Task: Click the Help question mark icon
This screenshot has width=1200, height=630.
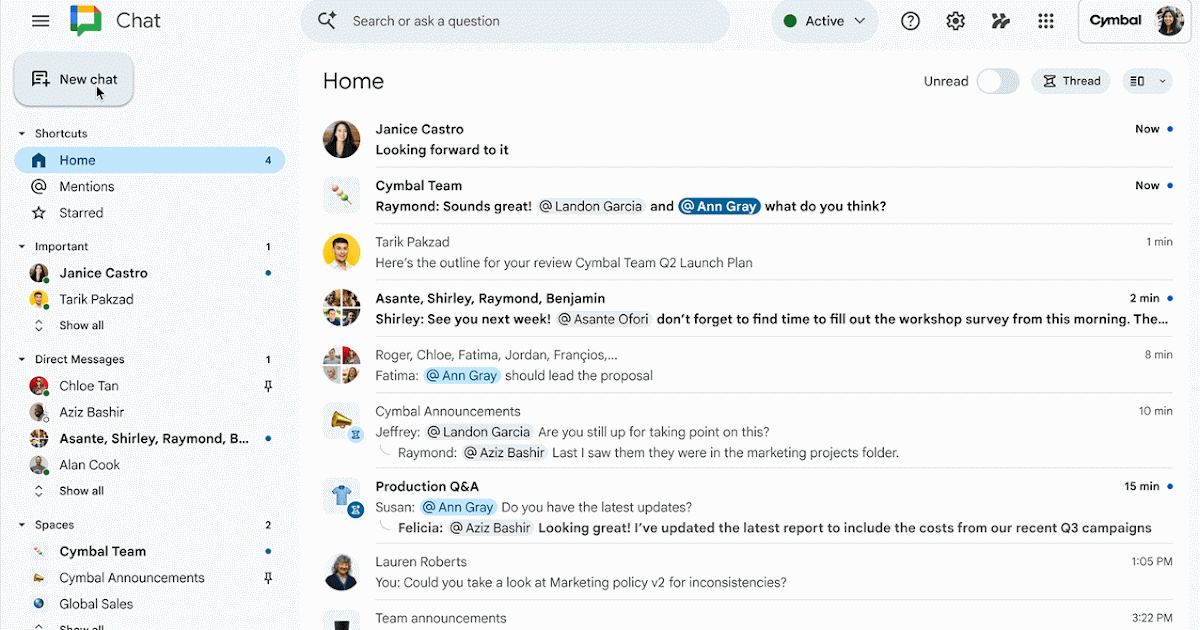Action: [x=910, y=21]
